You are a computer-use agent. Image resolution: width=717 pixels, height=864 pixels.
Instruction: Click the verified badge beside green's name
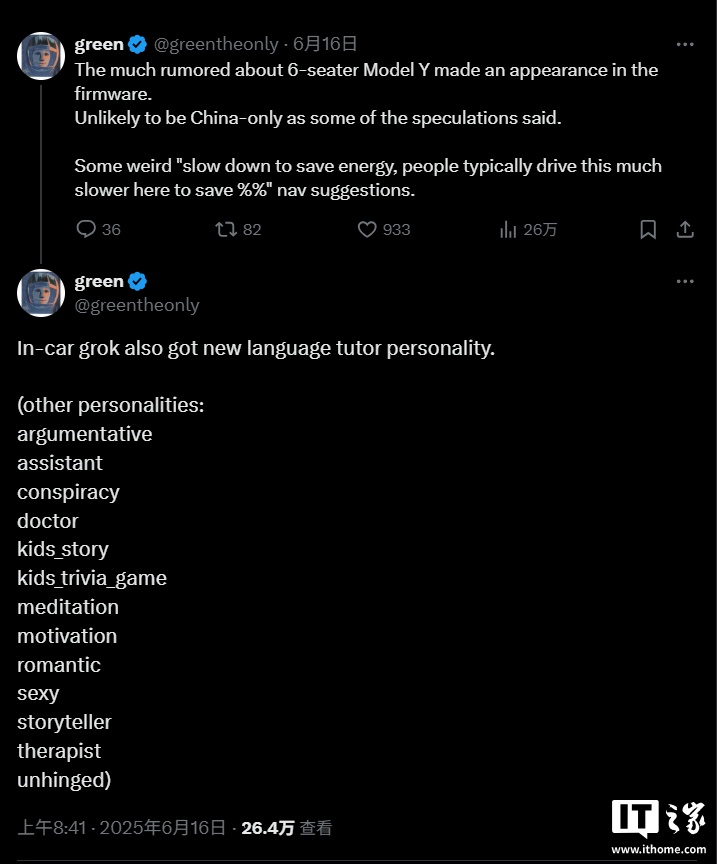tap(138, 44)
